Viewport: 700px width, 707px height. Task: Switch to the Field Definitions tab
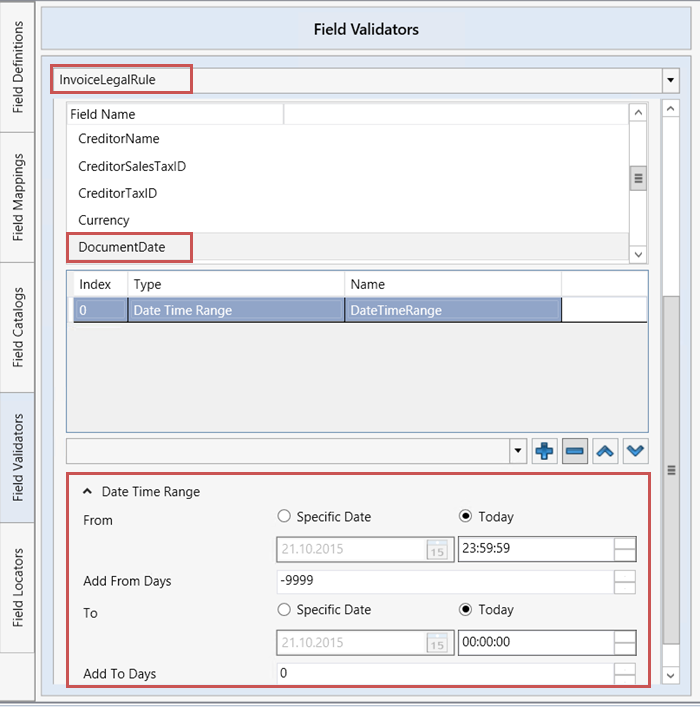tap(19, 65)
